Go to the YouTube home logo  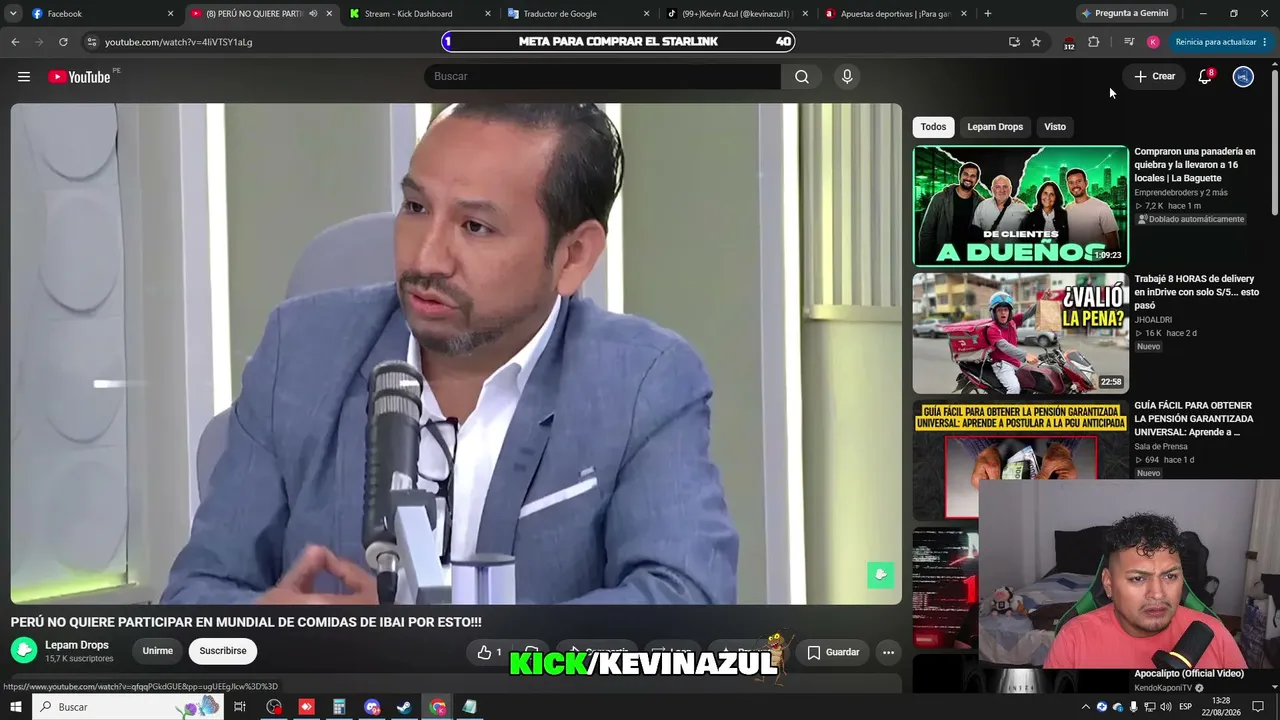[x=79, y=77]
